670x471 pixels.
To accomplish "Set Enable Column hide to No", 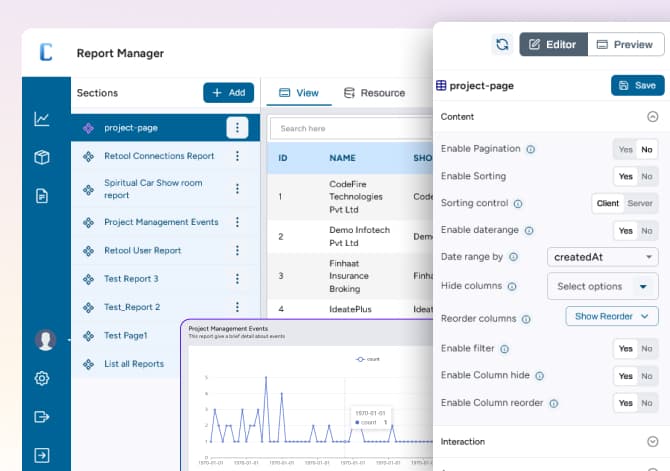I will [x=646, y=376].
